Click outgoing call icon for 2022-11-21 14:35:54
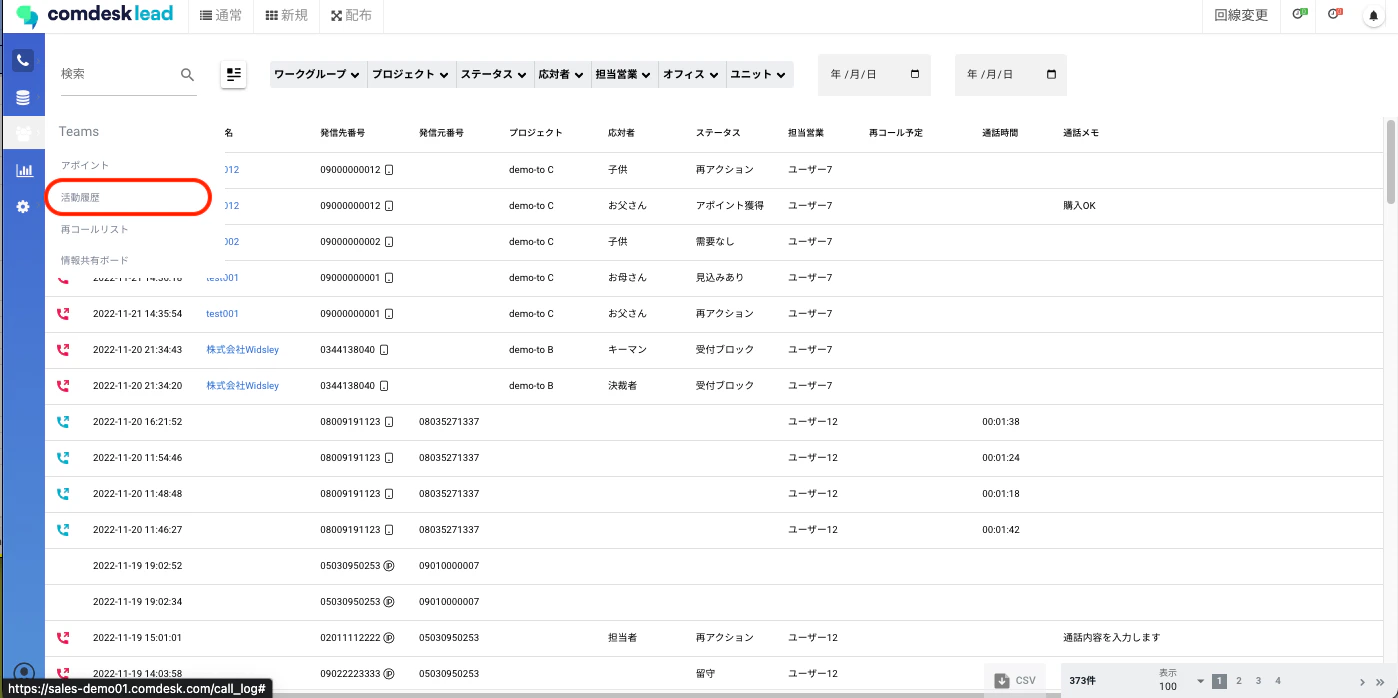Screen dimensions: 1398x698 63,313
